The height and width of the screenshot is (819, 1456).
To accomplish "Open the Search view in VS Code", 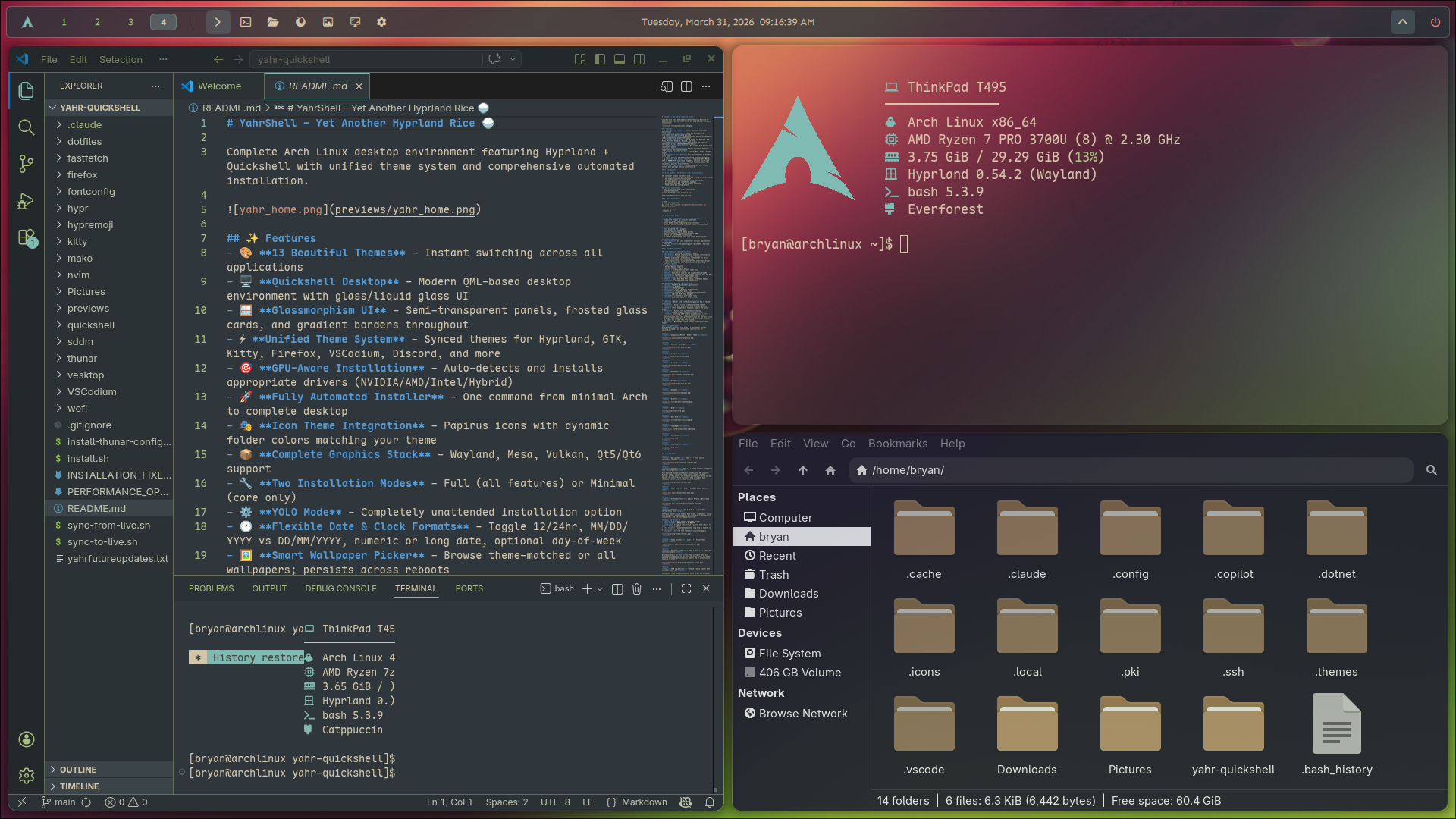I will [26, 127].
